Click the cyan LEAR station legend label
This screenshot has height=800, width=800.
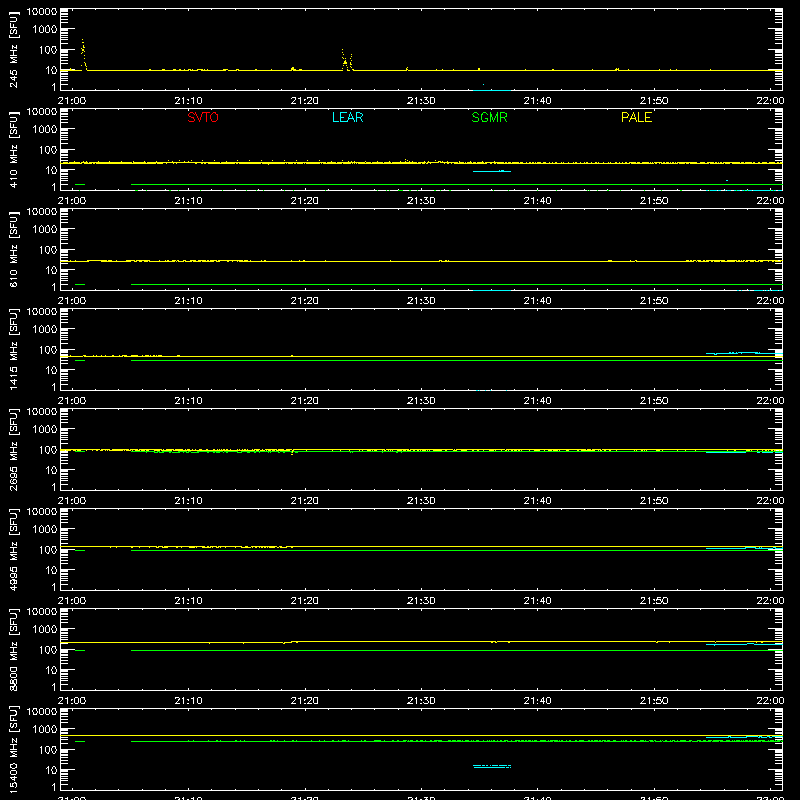(x=347, y=117)
